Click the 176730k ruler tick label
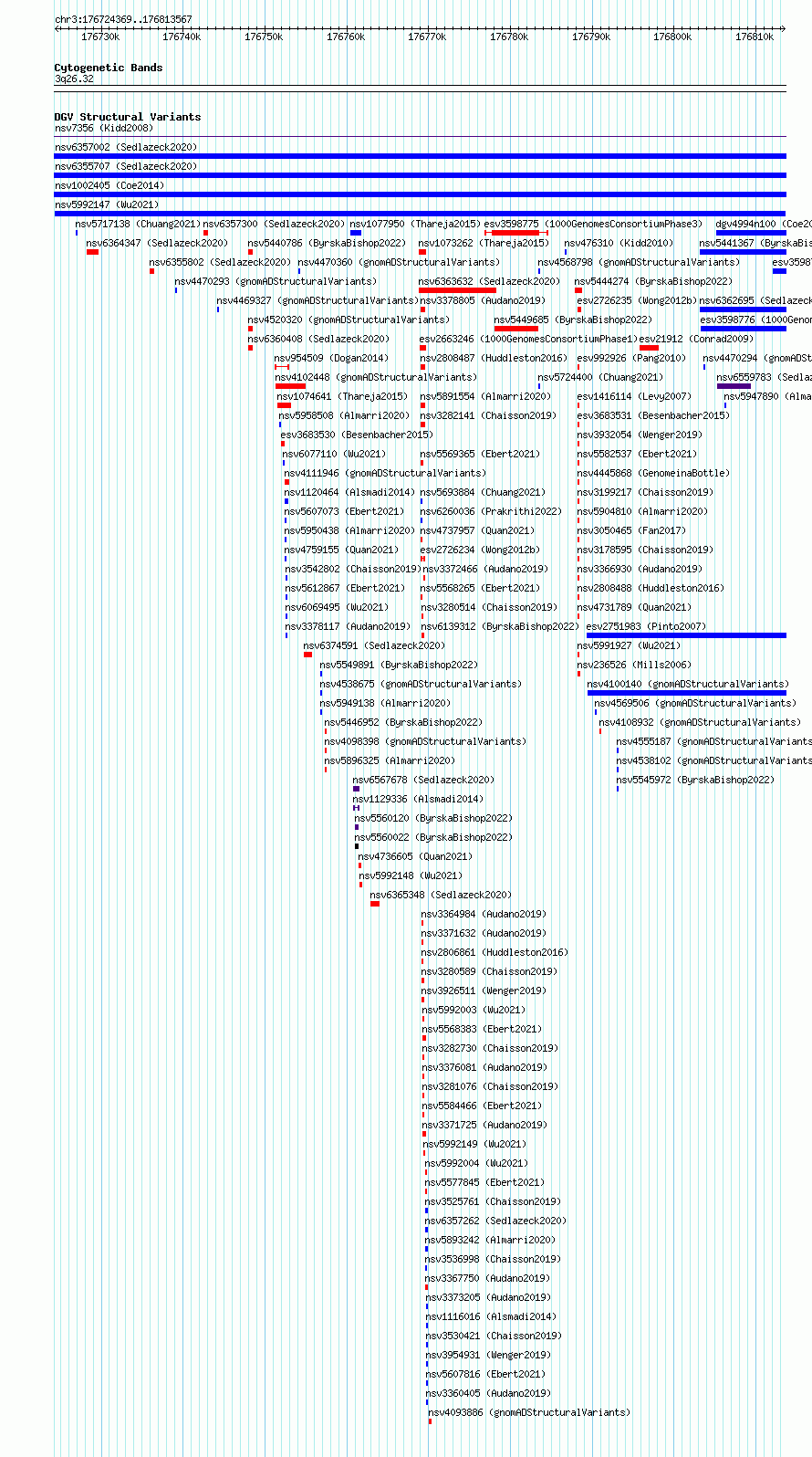This screenshot has width=812, height=1457. [100, 37]
